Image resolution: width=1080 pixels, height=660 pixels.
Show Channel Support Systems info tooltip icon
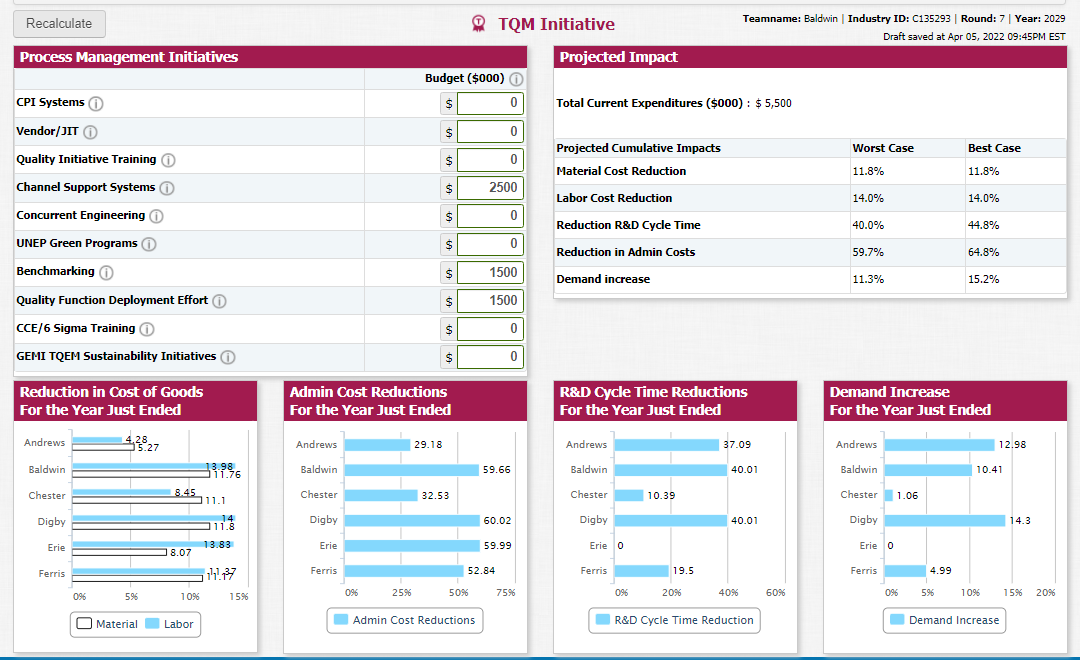point(167,188)
